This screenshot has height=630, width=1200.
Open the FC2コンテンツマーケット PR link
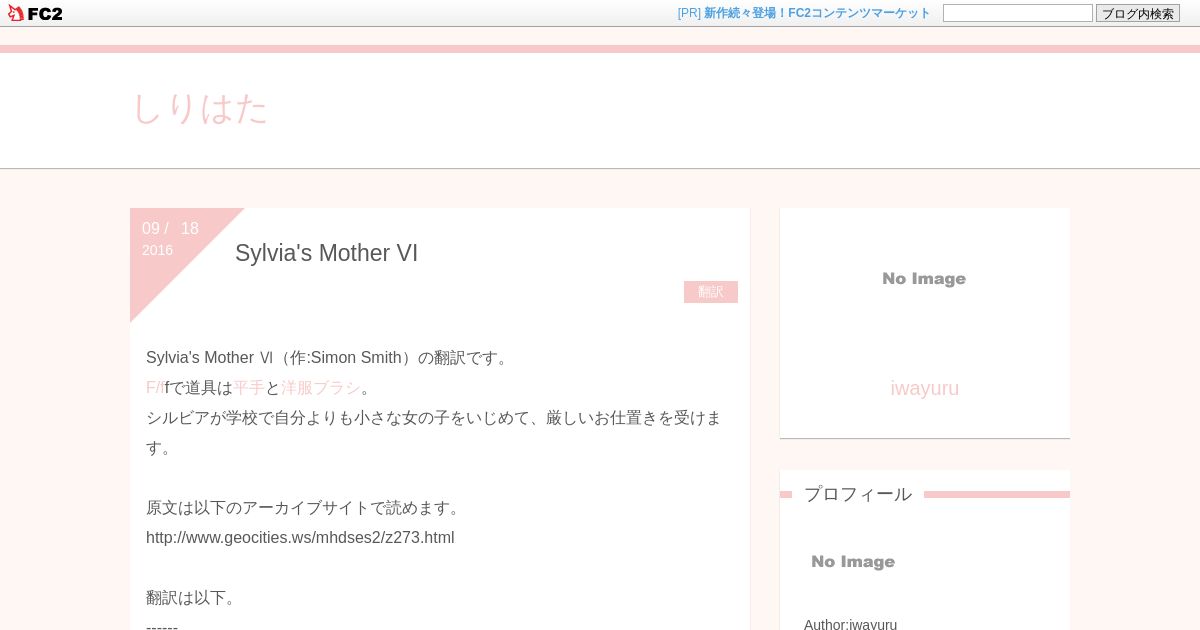(817, 13)
